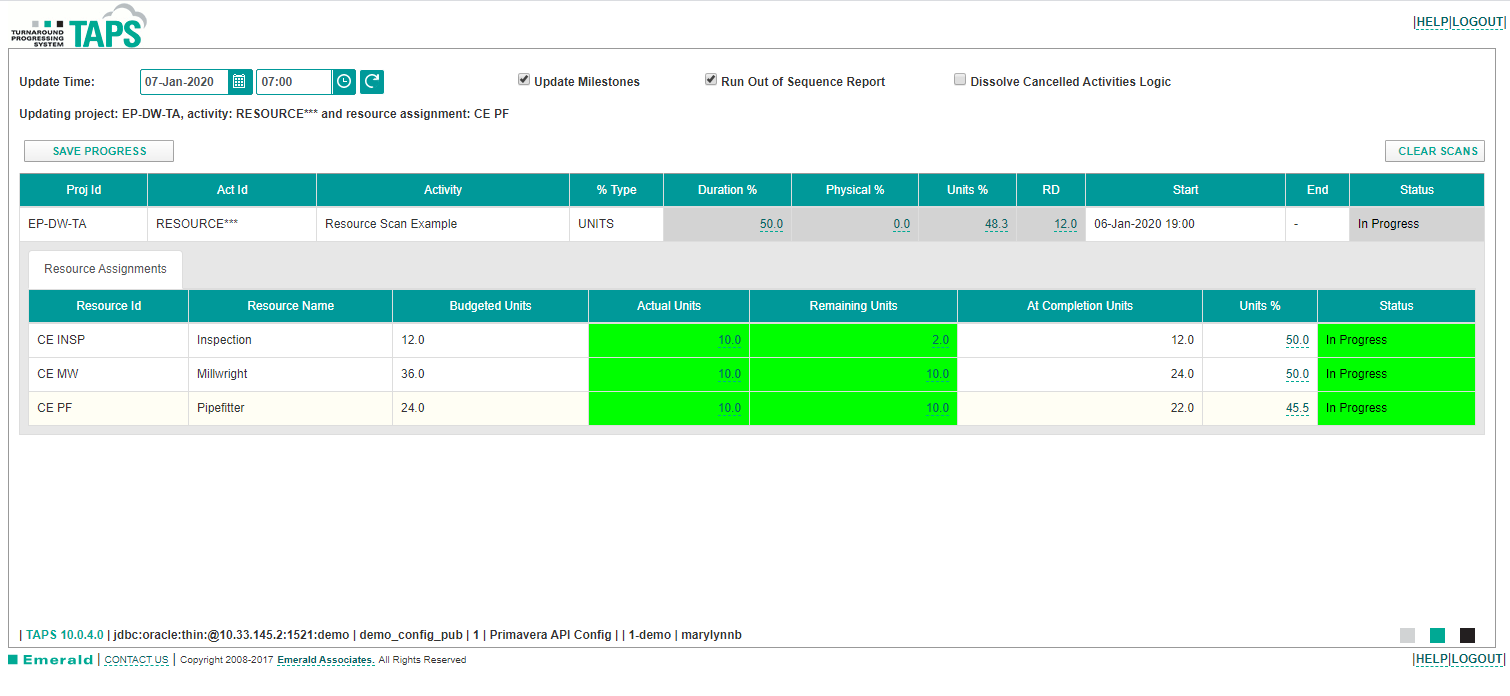Toggle Update Milestones checkbox

coord(524,80)
